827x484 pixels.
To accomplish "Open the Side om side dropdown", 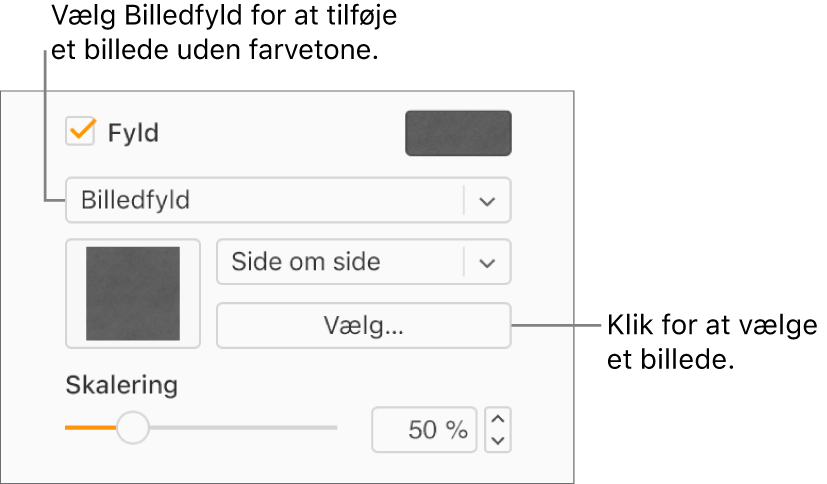I will pos(363,262).
